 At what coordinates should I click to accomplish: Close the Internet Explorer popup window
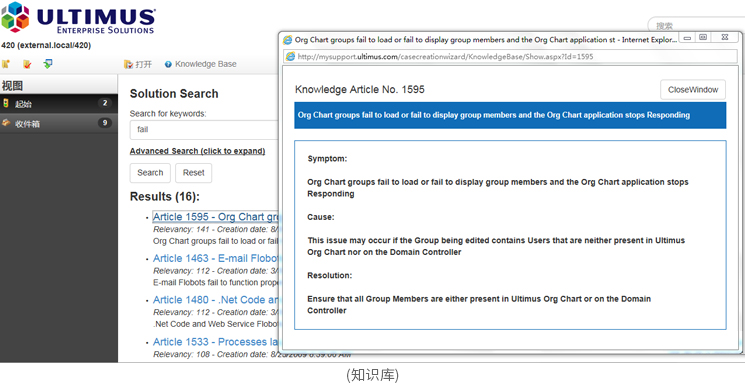coord(725,38)
